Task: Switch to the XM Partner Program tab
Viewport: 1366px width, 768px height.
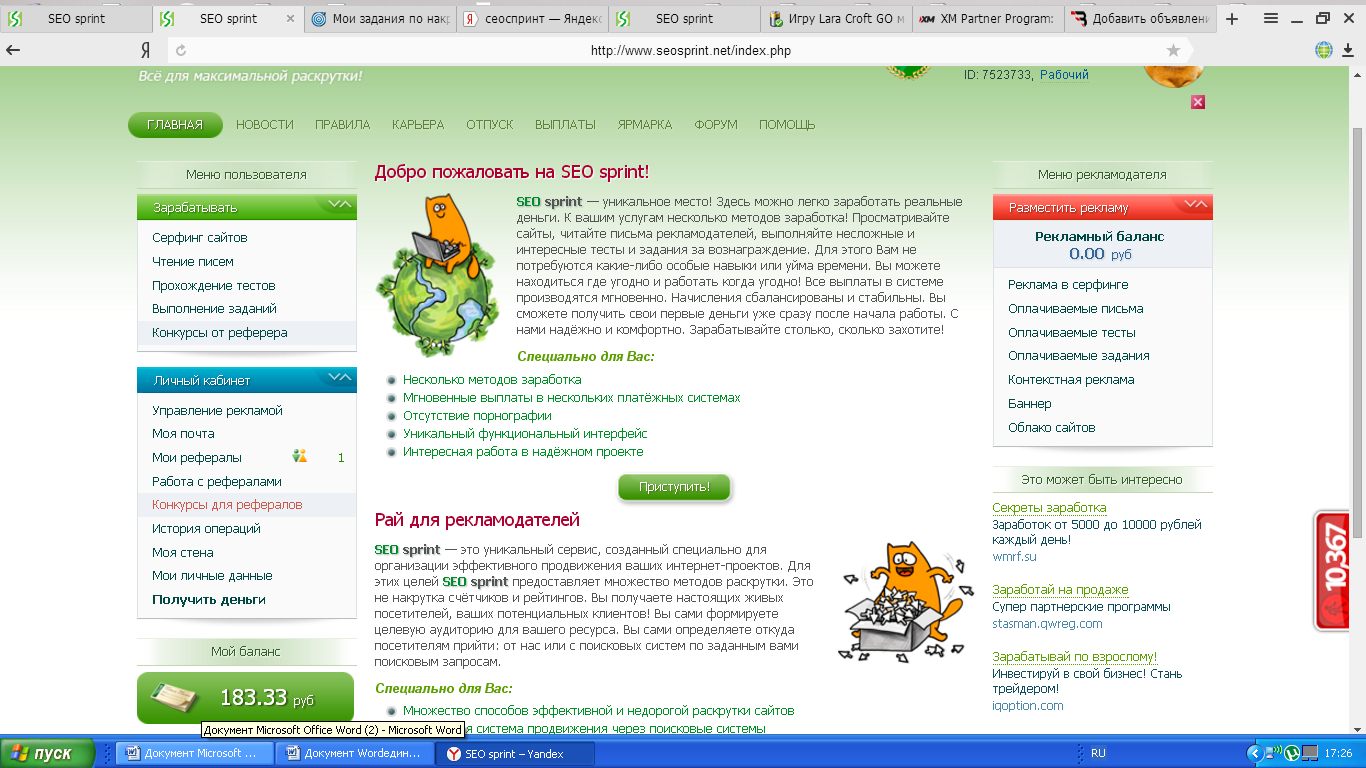Action: pyautogui.click(x=988, y=18)
